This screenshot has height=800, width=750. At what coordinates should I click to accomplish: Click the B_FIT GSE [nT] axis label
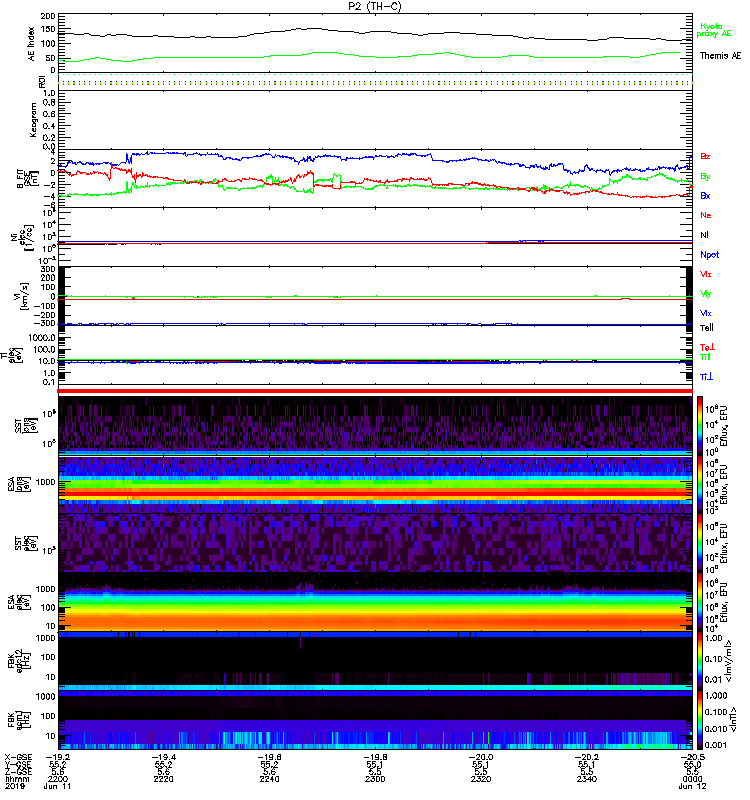(x=28, y=179)
